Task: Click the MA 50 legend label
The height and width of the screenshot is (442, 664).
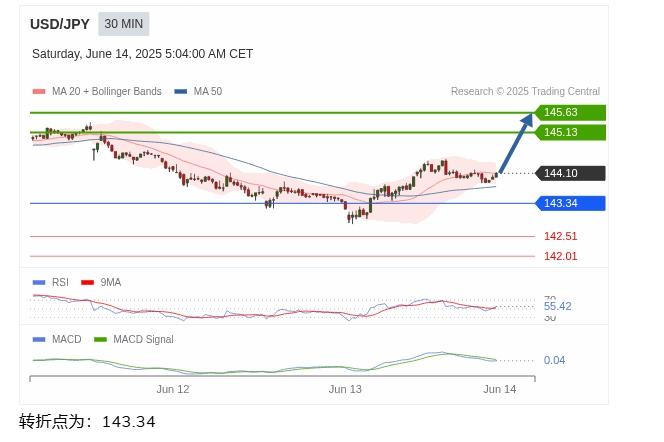Action: (x=208, y=91)
